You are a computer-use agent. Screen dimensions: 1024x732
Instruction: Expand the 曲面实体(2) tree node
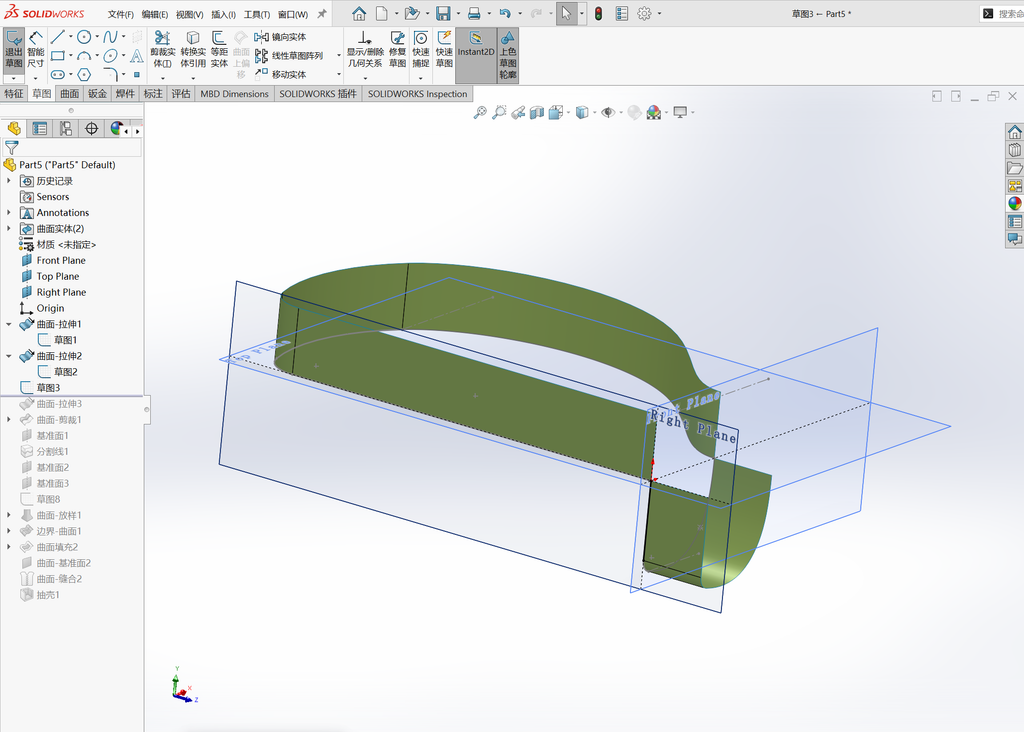tap(8, 229)
